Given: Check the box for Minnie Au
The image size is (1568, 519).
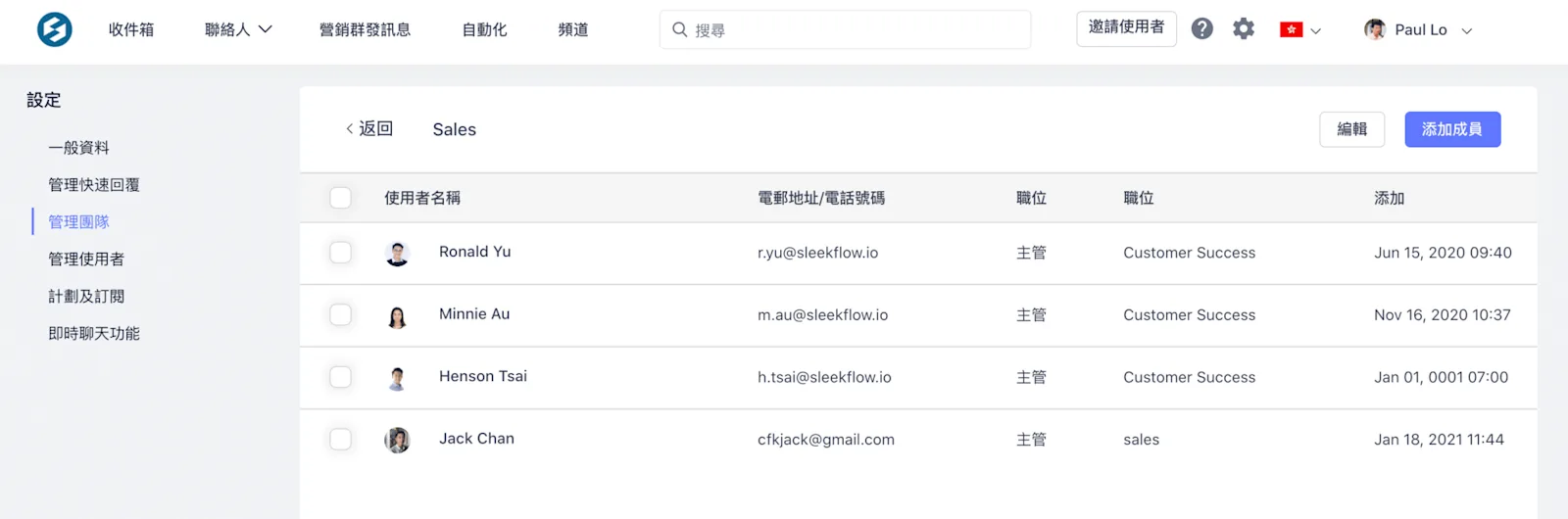Looking at the screenshot, I should tap(340, 314).
